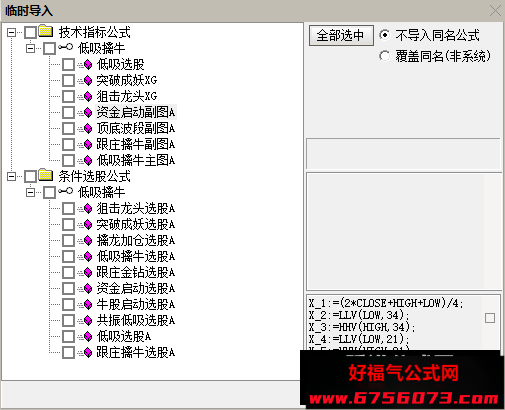
Task: Collapse the 技术指标公式 tree node
Action: pos(11,32)
